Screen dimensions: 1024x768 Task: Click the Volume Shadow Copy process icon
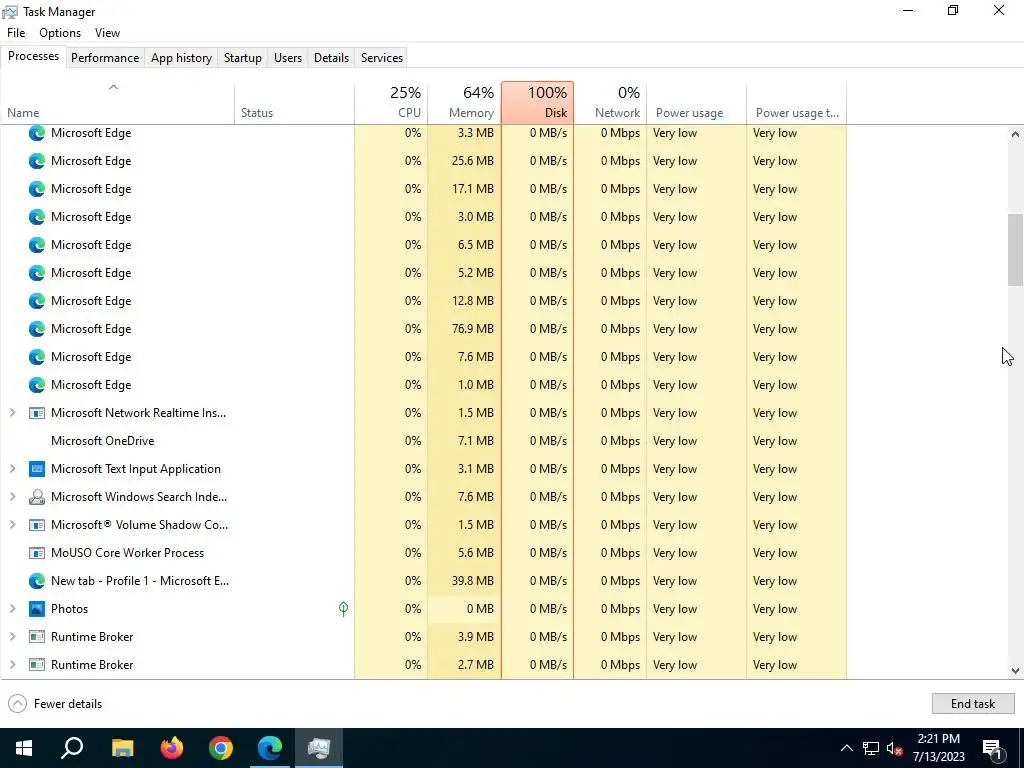[37, 525]
